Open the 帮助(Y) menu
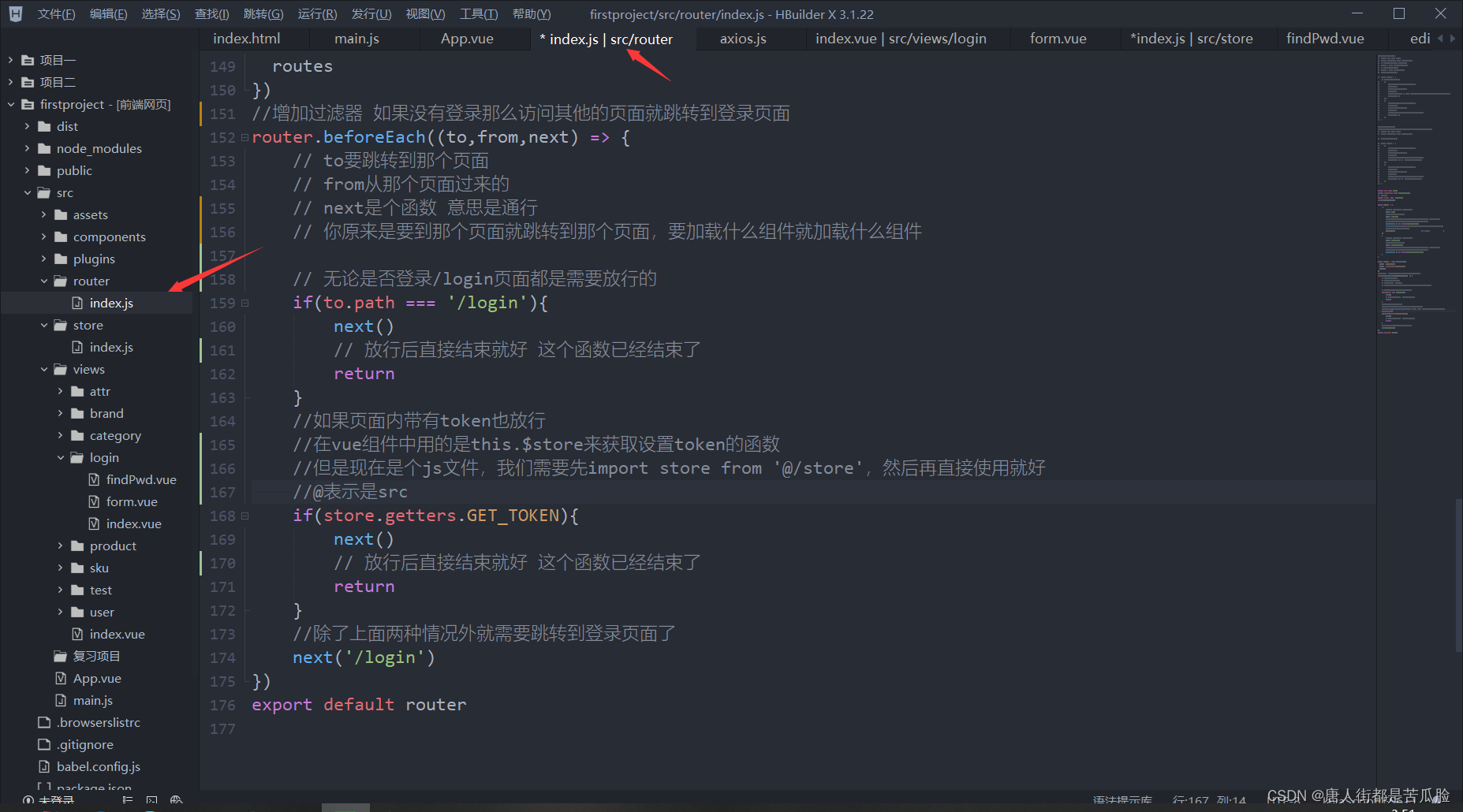 (532, 14)
